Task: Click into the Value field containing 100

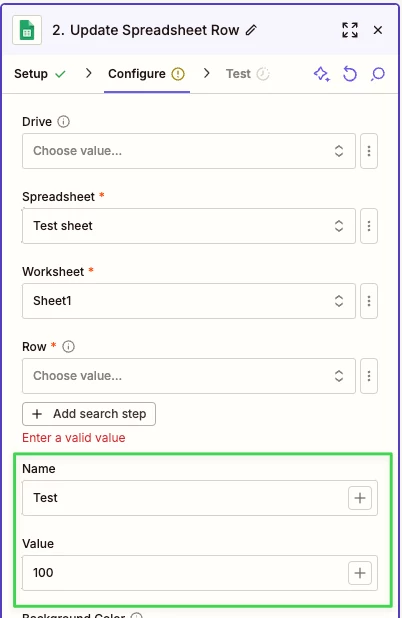Action: pos(185,573)
